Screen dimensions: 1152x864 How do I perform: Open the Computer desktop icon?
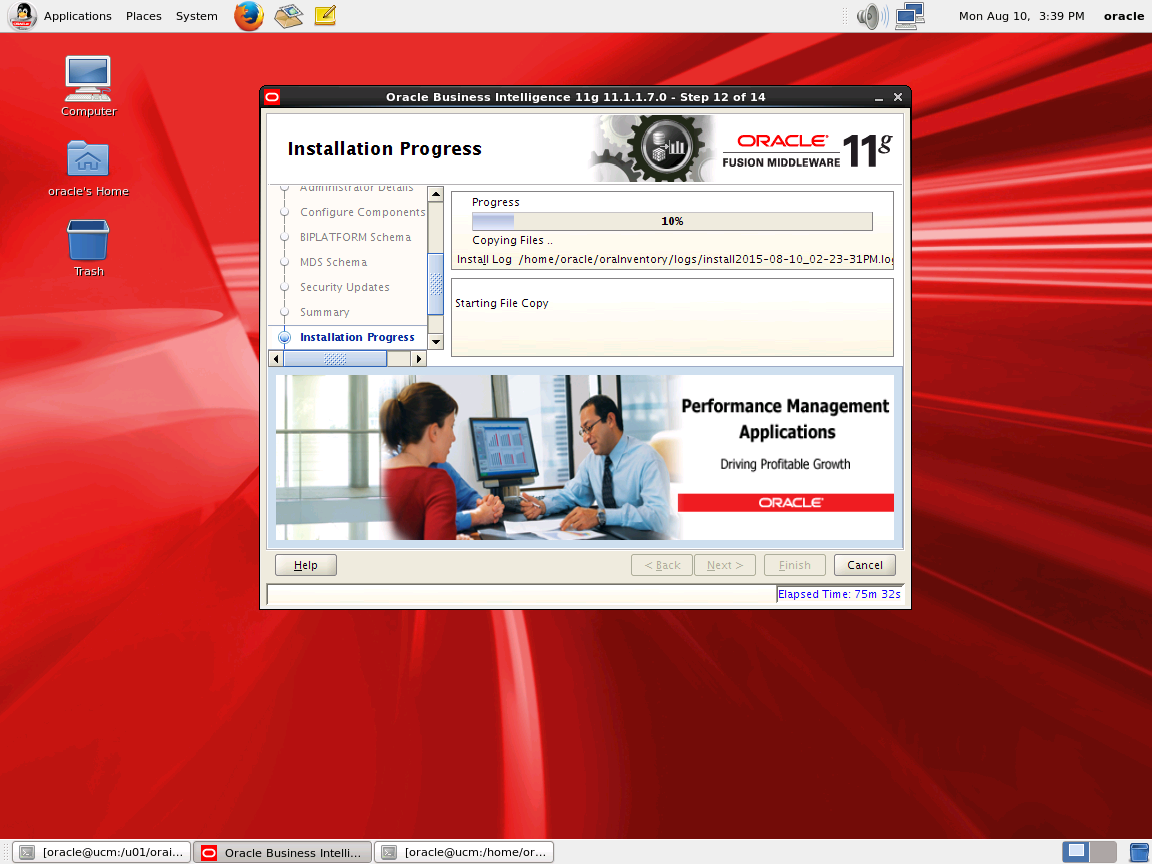(x=88, y=86)
